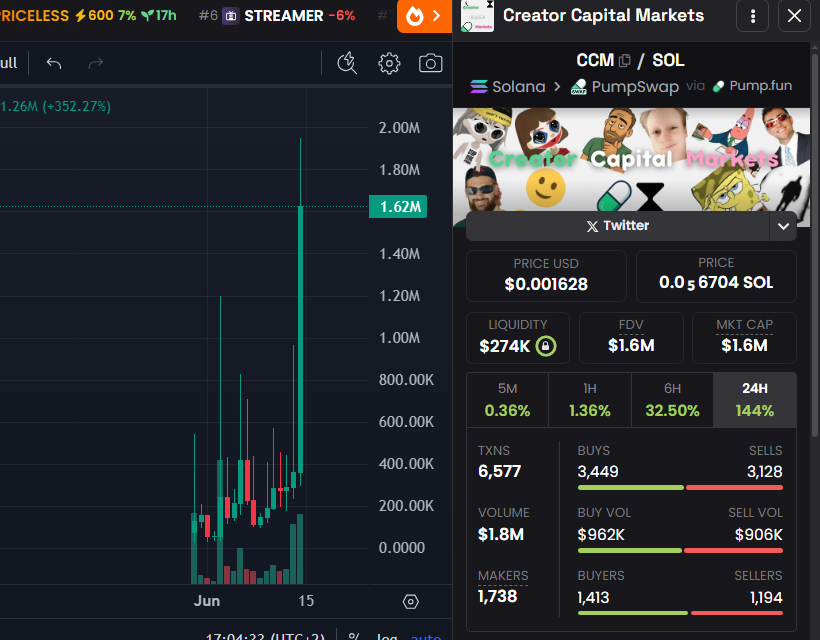Click the Pump.fun source link

(753, 86)
